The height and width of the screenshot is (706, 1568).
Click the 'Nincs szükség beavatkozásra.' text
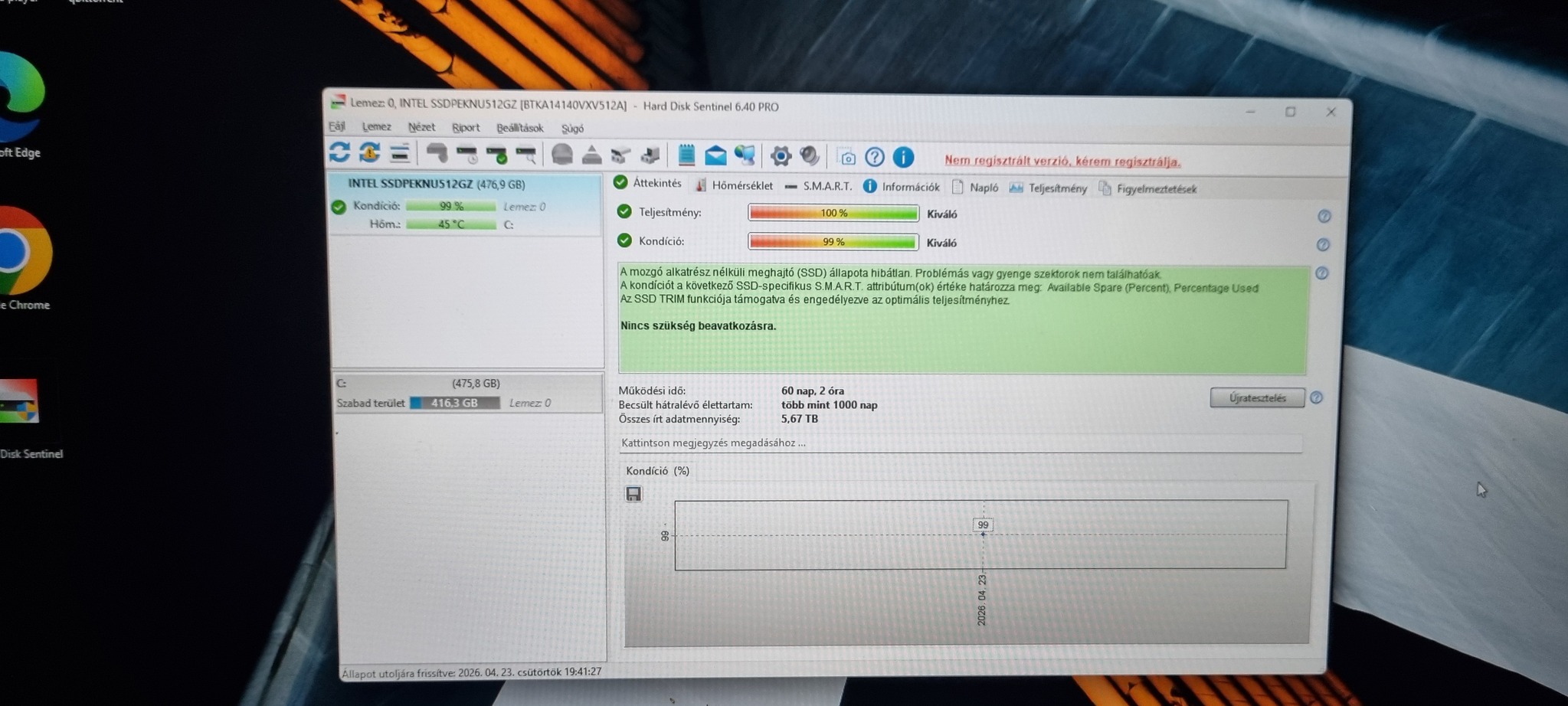[x=698, y=326]
